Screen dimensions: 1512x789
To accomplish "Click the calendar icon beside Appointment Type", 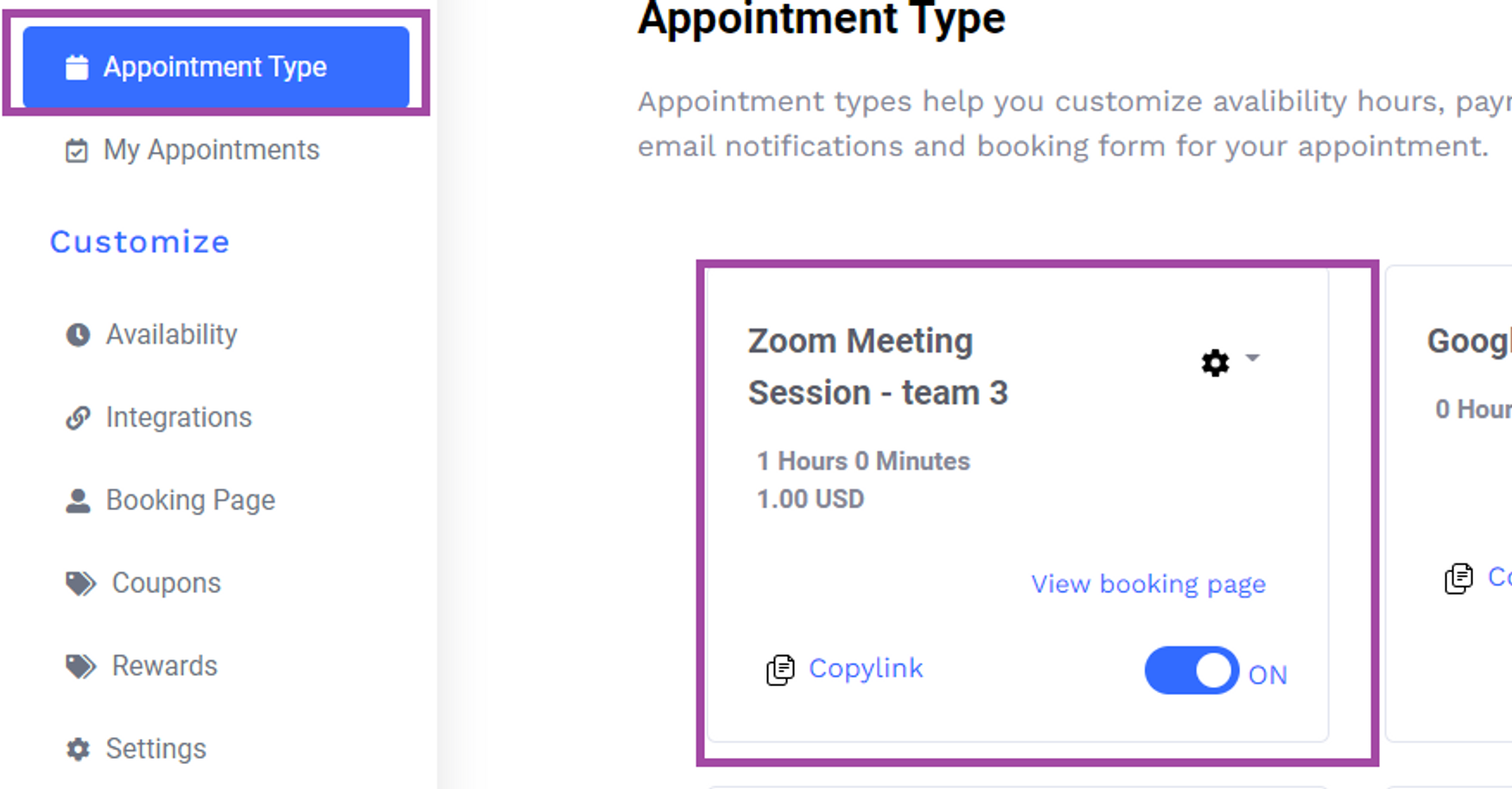I will coord(77,67).
